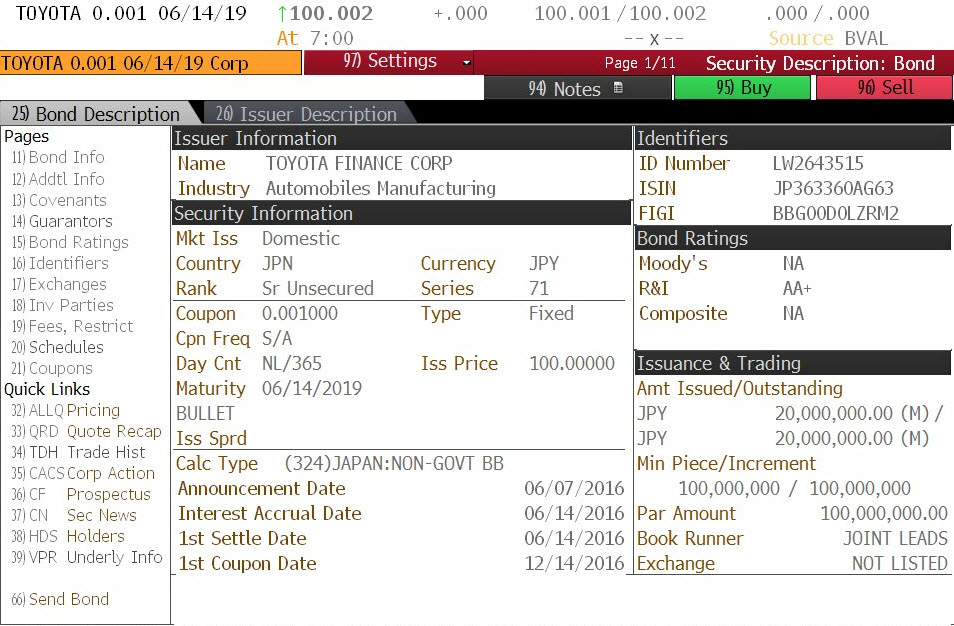The height and width of the screenshot is (626, 954).
Task: Click the Currency value JPY
Action: pos(544,263)
